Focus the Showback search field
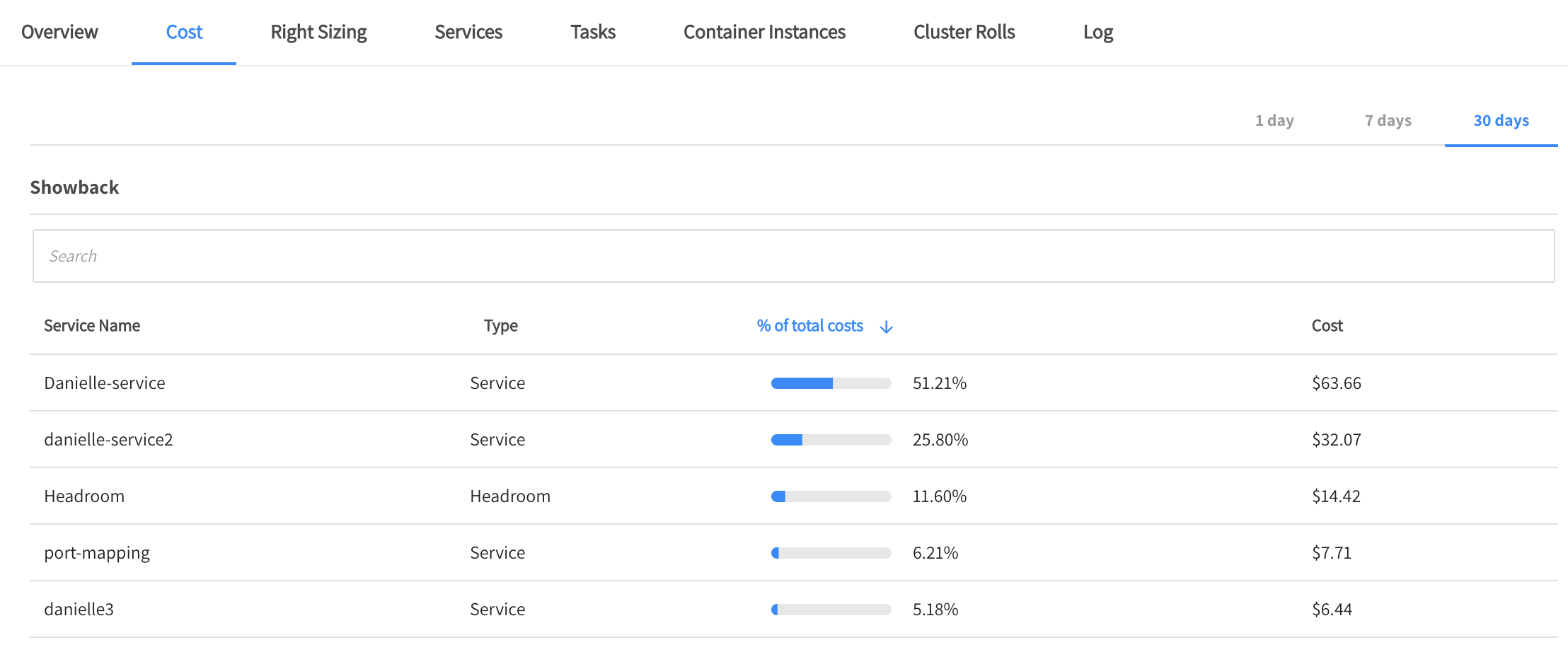This screenshot has height=652, width=1568. coord(793,256)
